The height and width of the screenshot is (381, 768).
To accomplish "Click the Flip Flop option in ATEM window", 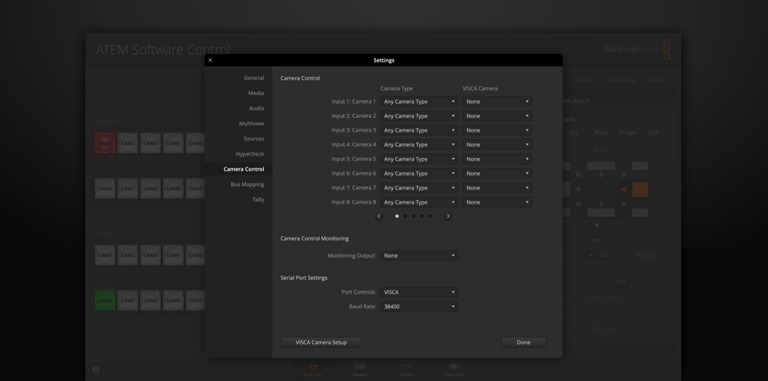I will pos(647,256).
